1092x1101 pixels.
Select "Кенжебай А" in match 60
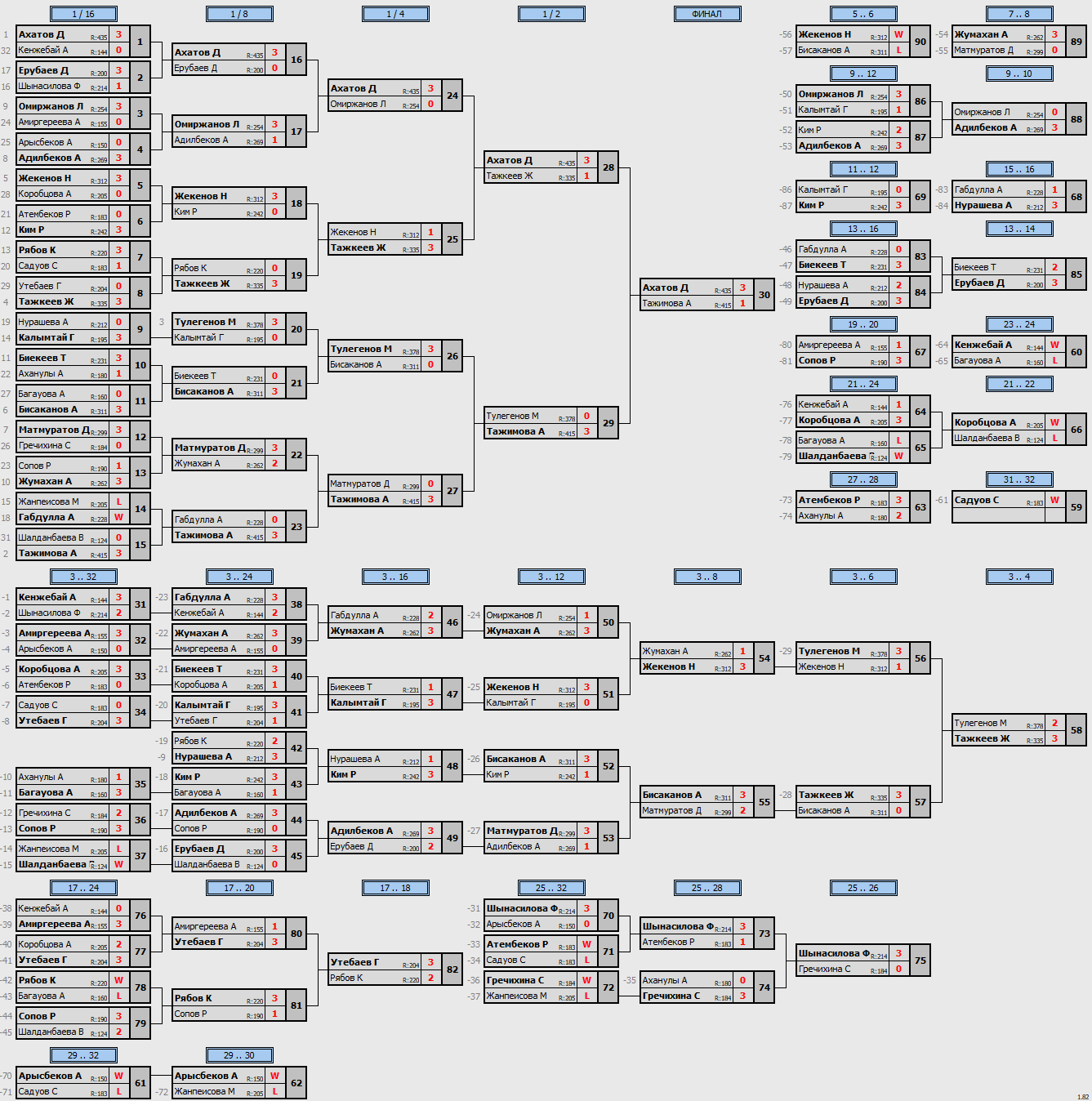(x=983, y=345)
